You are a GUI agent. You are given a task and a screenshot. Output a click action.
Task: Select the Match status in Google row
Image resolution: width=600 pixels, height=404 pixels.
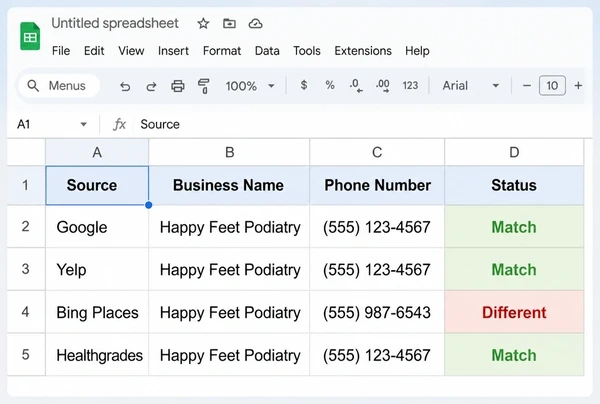tap(514, 227)
